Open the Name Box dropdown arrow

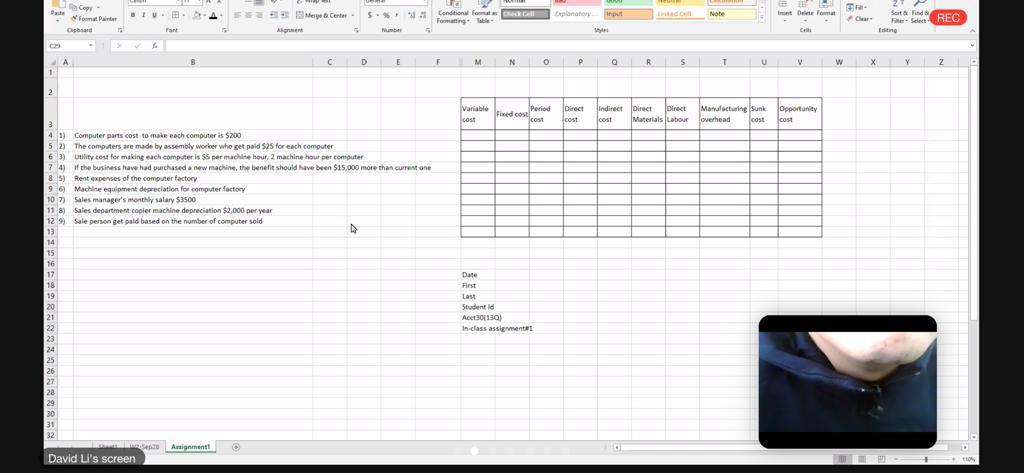[90, 46]
